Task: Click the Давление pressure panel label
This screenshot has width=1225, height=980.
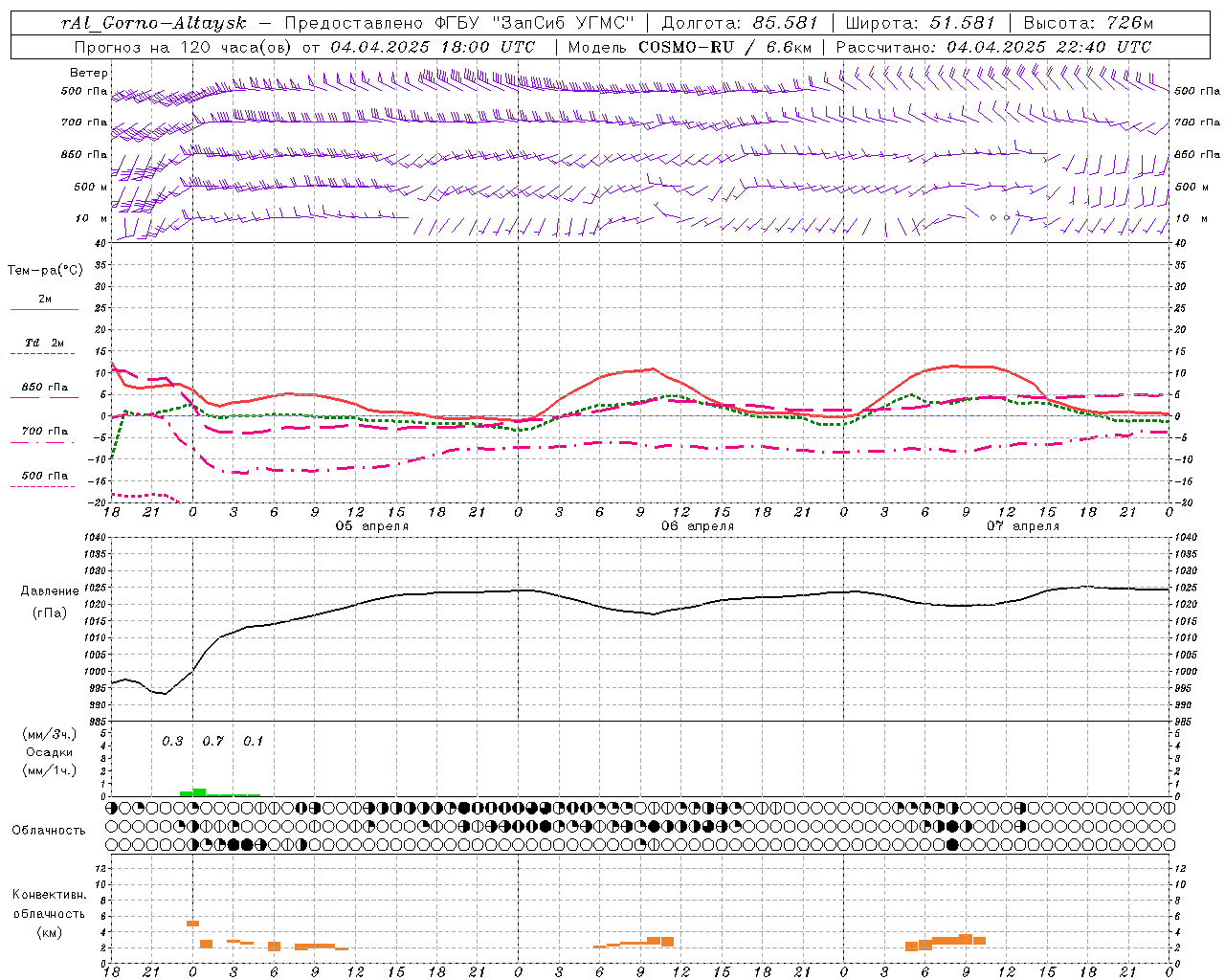Action: [50, 591]
